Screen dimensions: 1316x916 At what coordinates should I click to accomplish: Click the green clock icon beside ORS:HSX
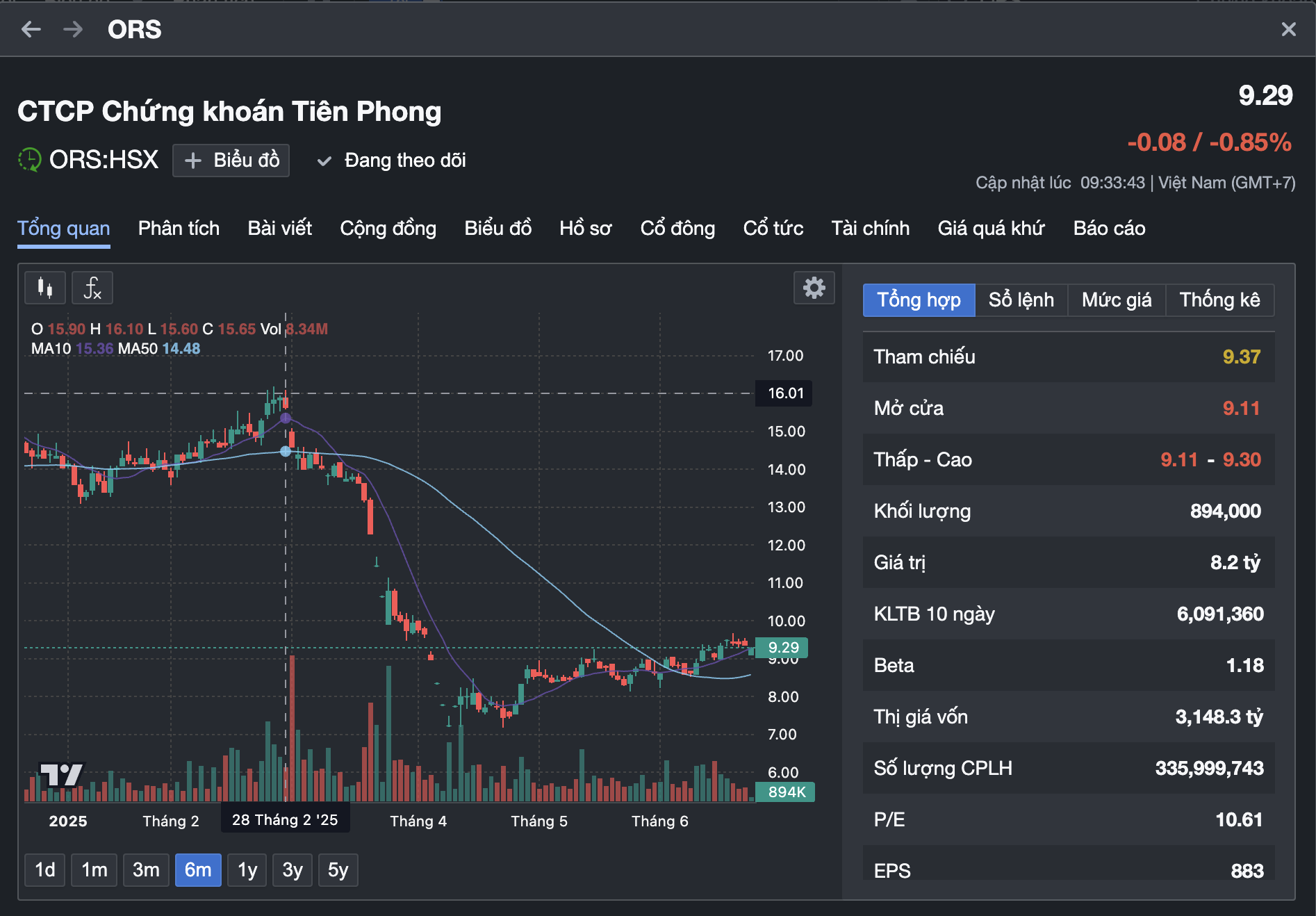point(29,160)
